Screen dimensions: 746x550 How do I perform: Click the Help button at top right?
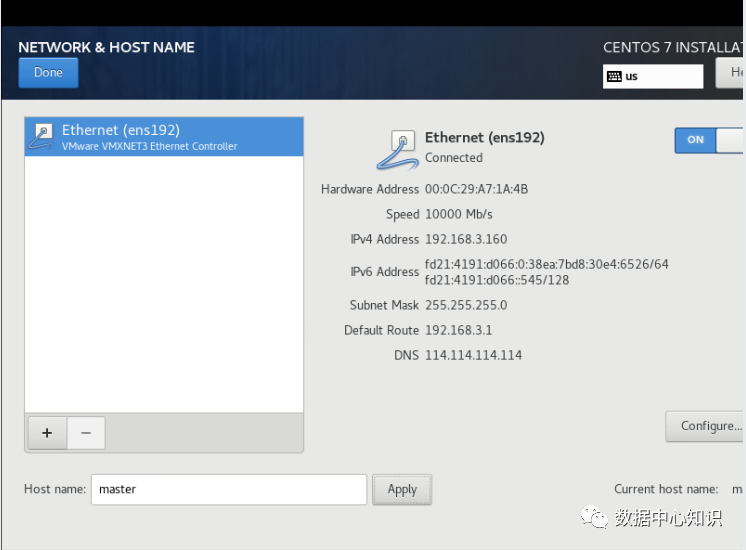(730, 72)
